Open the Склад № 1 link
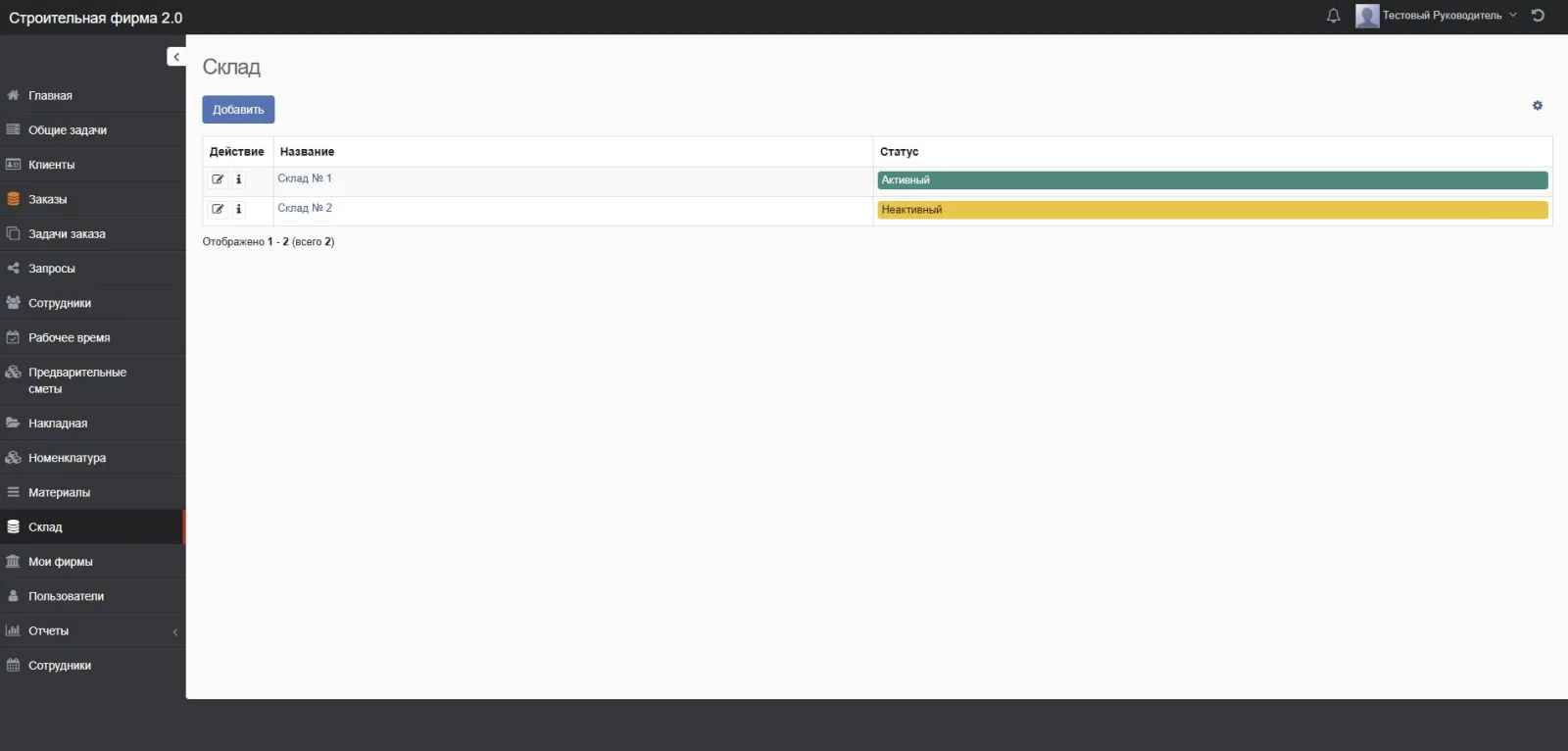Image resolution: width=1568 pixels, height=751 pixels. [x=305, y=178]
